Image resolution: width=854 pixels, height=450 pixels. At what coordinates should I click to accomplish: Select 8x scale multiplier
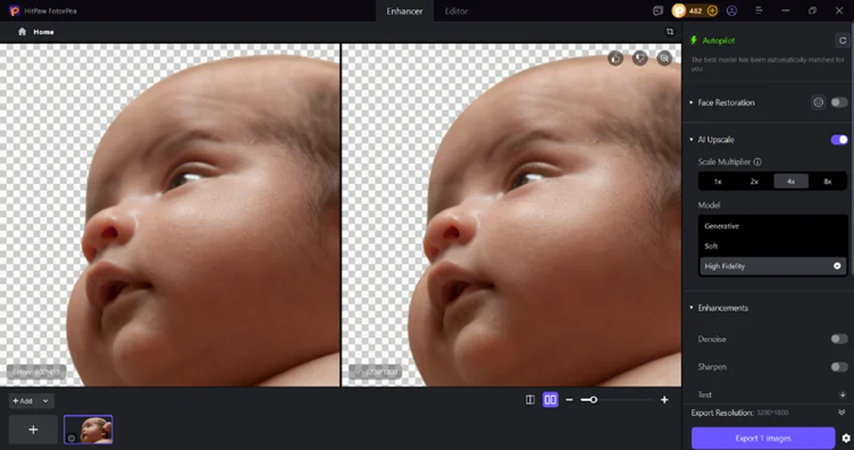(x=828, y=181)
